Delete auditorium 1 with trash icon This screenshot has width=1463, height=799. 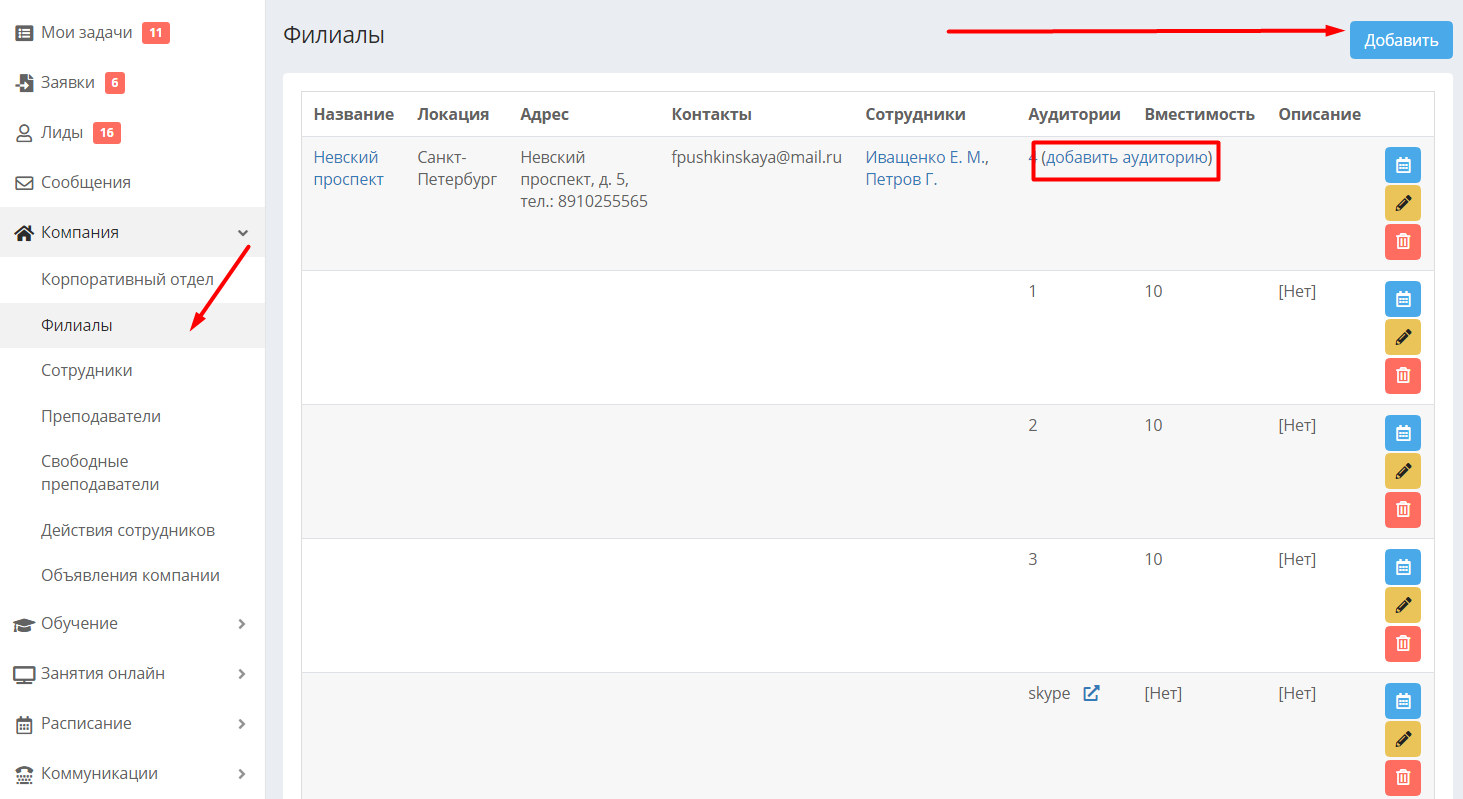(x=1402, y=376)
